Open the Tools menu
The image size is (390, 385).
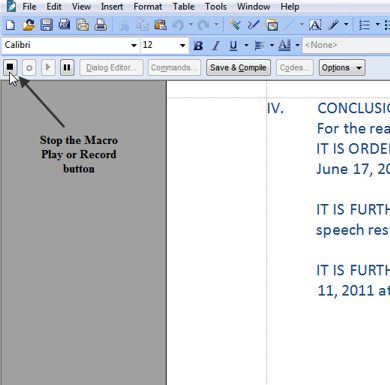216,6
